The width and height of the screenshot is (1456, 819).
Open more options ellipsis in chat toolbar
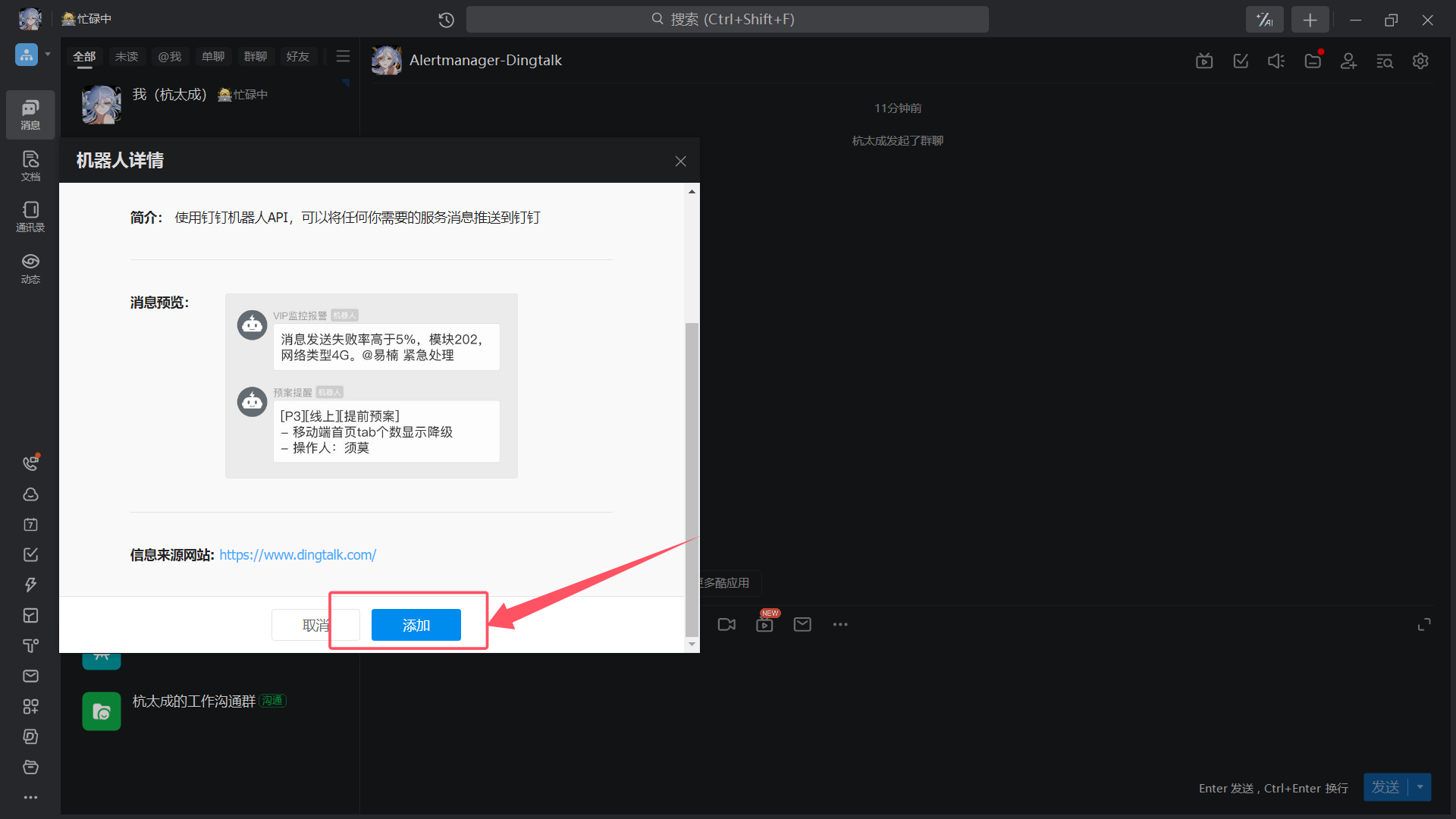[x=840, y=624]
